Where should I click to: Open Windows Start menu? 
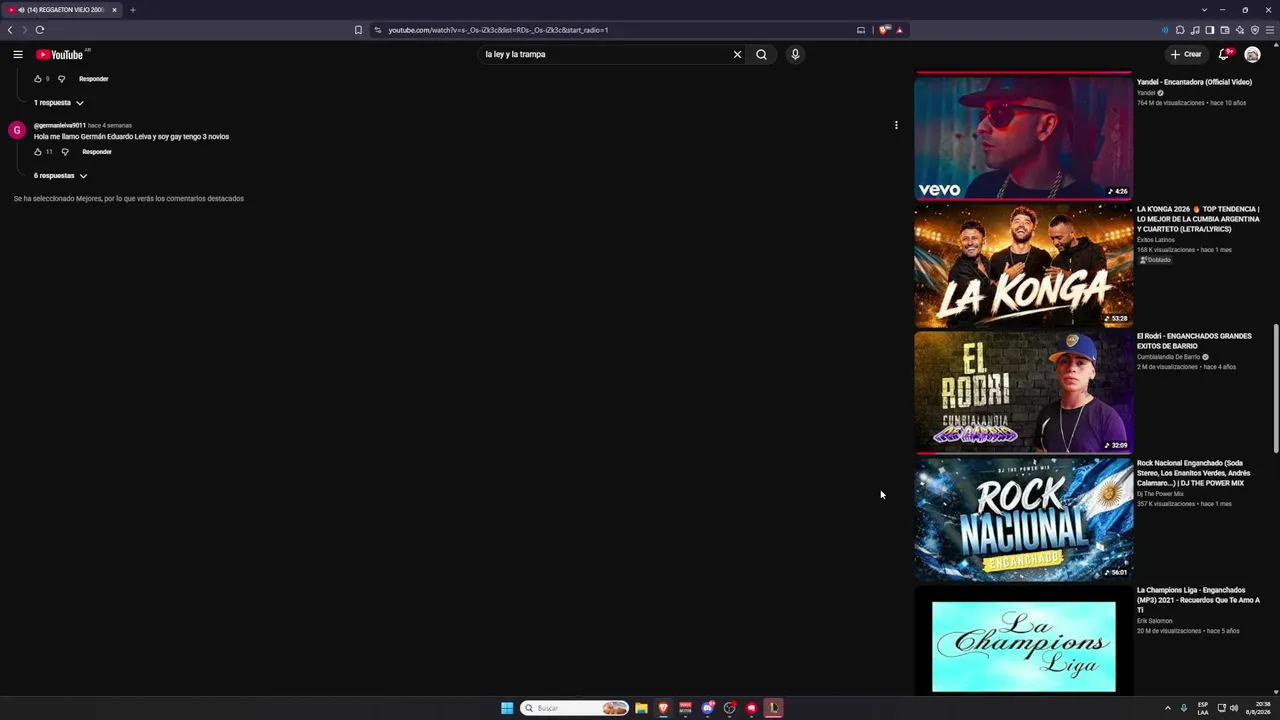(x=507, y=708)
